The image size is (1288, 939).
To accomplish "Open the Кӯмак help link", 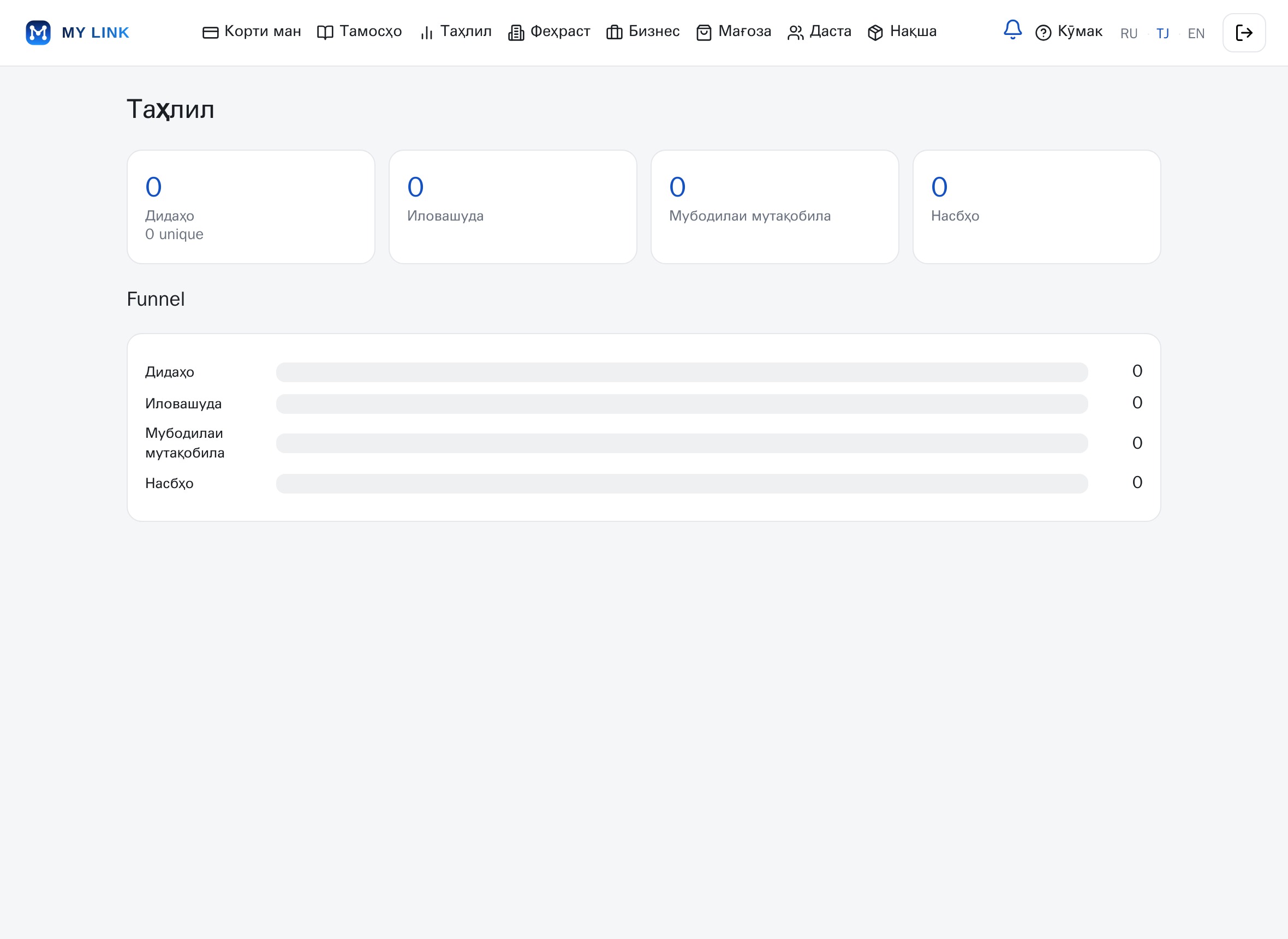I will (1069, 32).
